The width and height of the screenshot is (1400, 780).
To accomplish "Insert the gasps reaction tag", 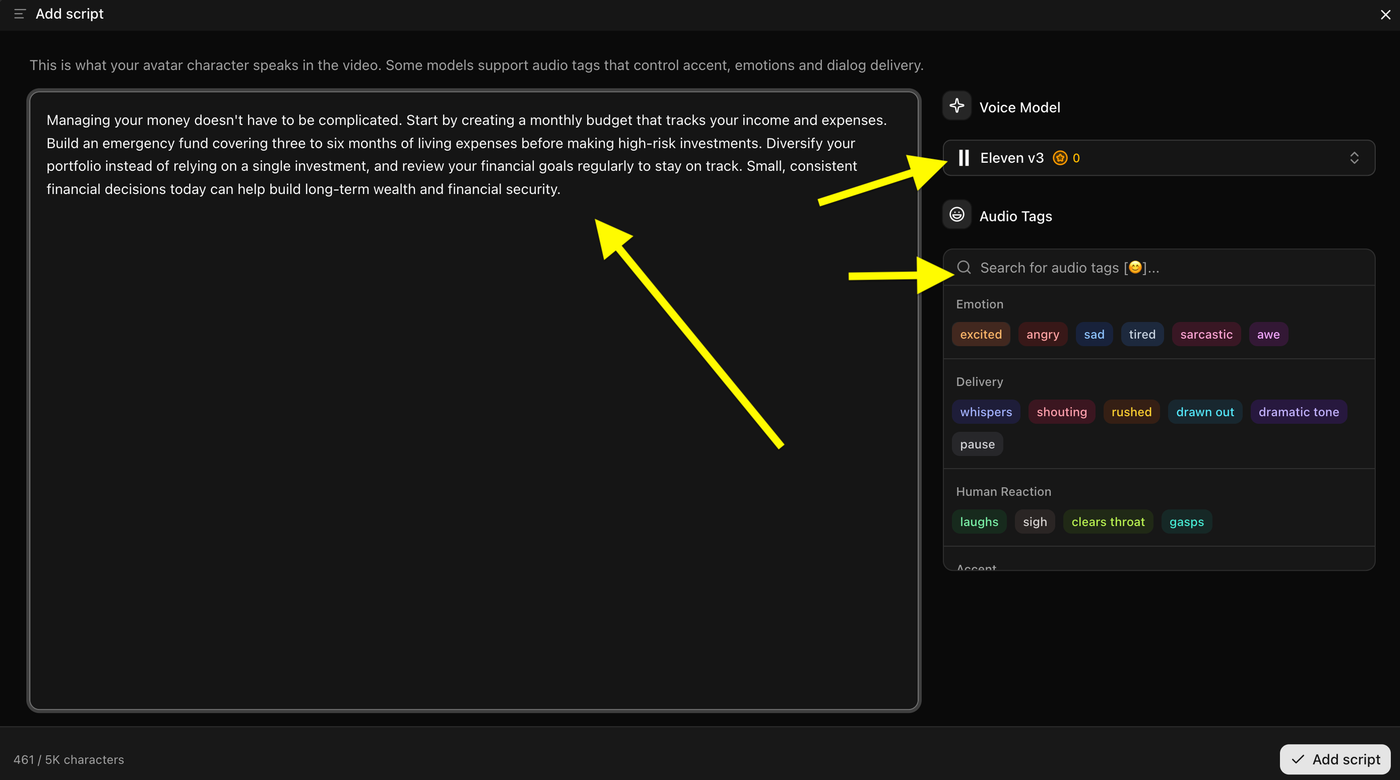I will click(x=1187, y=522).
